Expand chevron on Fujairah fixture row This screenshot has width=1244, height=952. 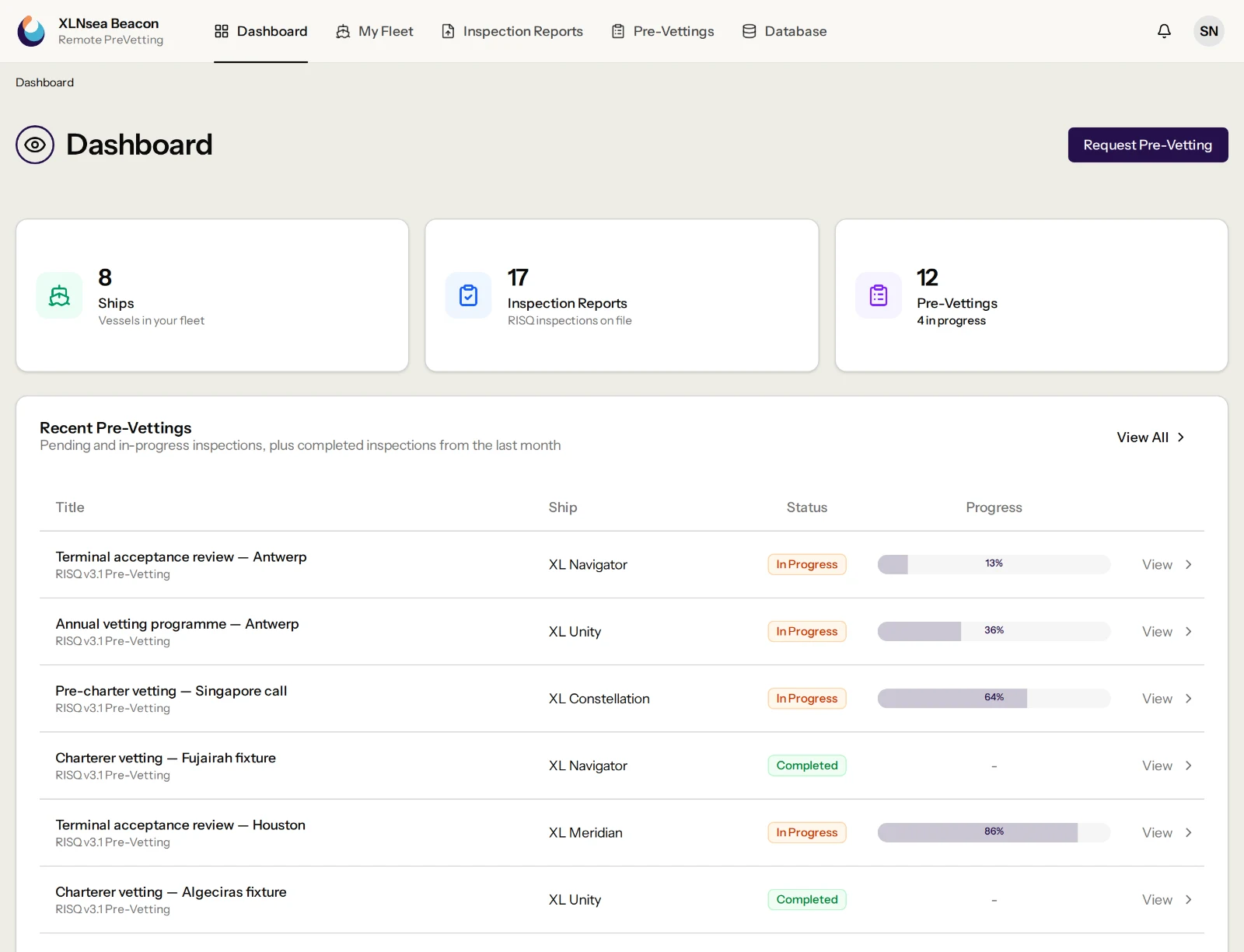click(1189, 765)
